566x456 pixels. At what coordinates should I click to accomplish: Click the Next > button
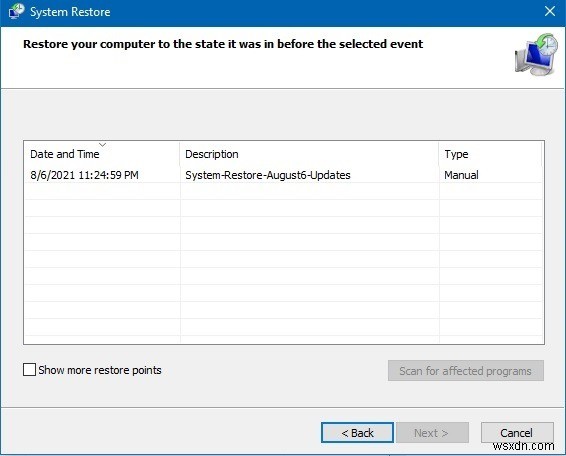[432, 433]
